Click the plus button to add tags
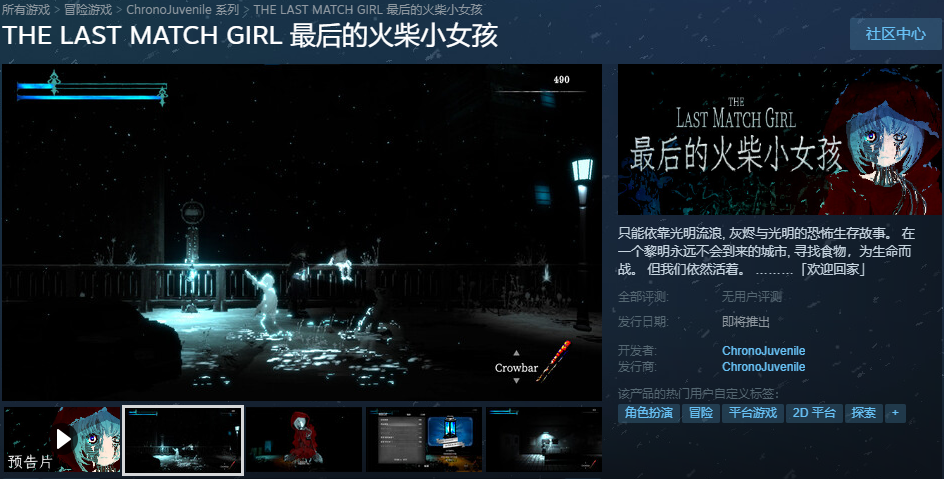944x479 pixels. tap(895, 413)
